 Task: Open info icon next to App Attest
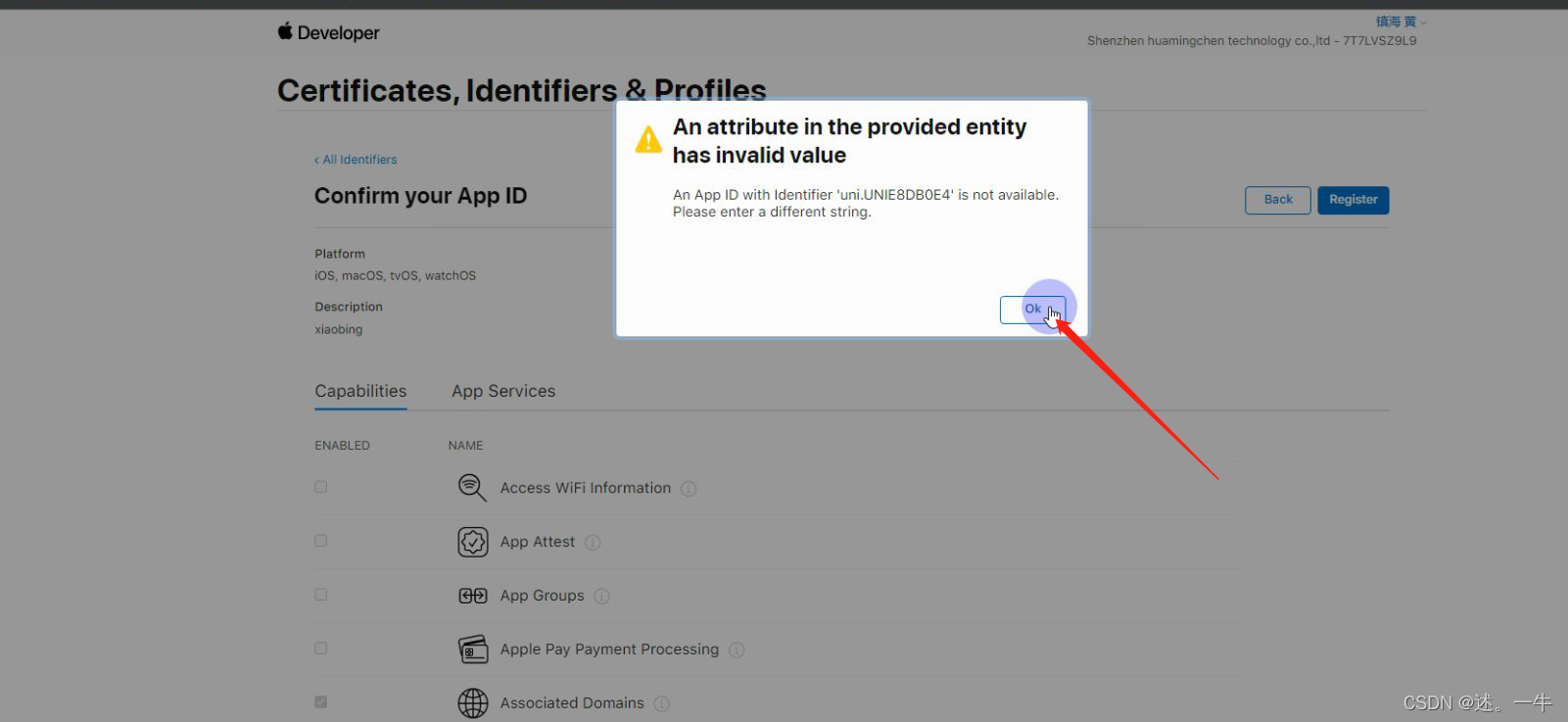[593, 543]
